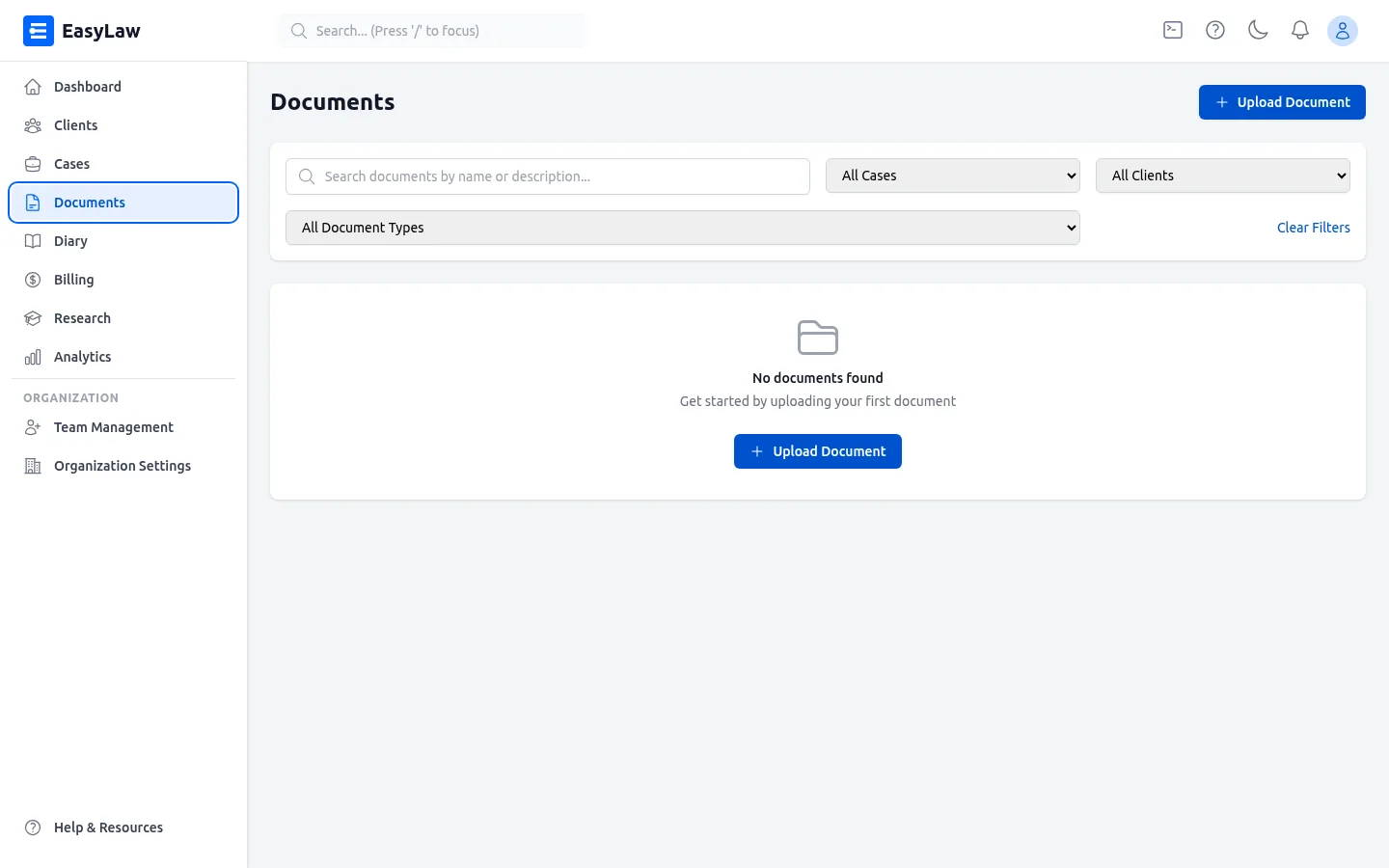Open Help & Resources at sidebar bottom

(x=108, y=827)
